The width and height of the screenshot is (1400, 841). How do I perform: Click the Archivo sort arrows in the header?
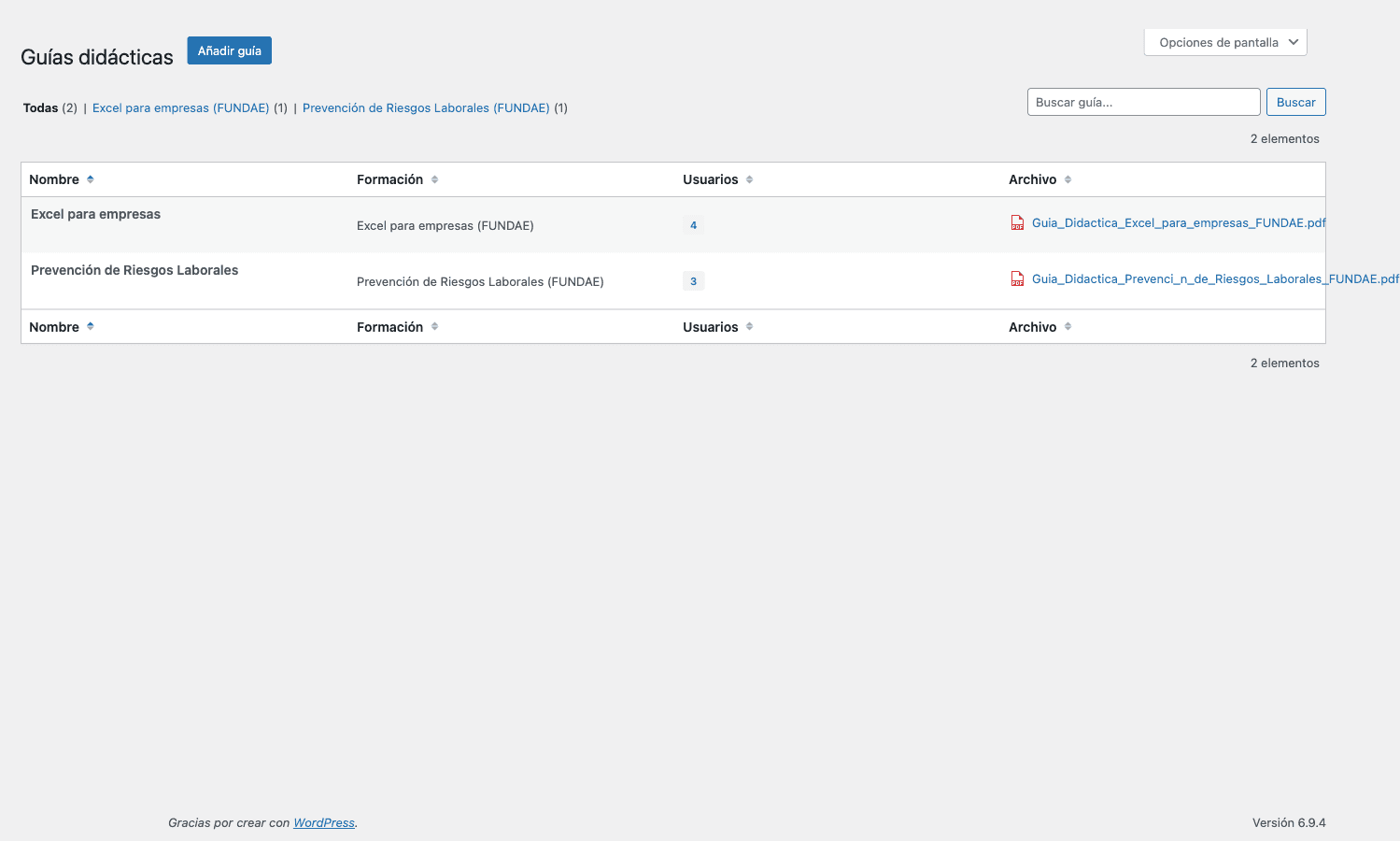1068,179
